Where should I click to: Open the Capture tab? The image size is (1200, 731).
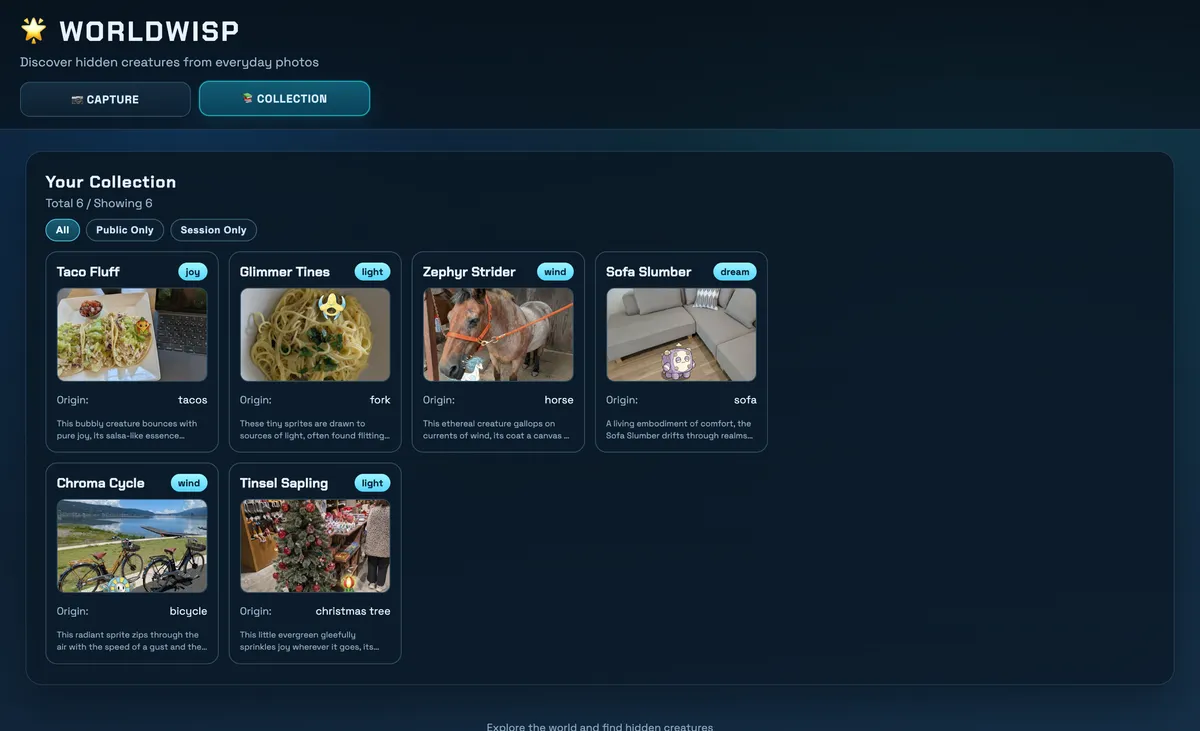pos(105,99)
